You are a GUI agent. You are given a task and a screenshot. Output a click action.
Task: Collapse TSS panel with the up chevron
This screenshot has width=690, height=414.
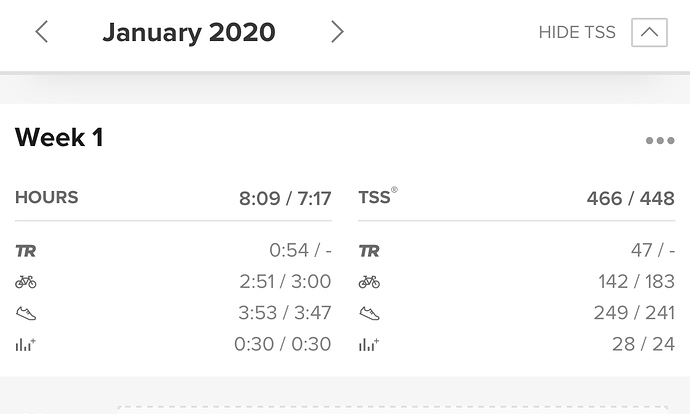pyautogui.click(x=650, y=33)
